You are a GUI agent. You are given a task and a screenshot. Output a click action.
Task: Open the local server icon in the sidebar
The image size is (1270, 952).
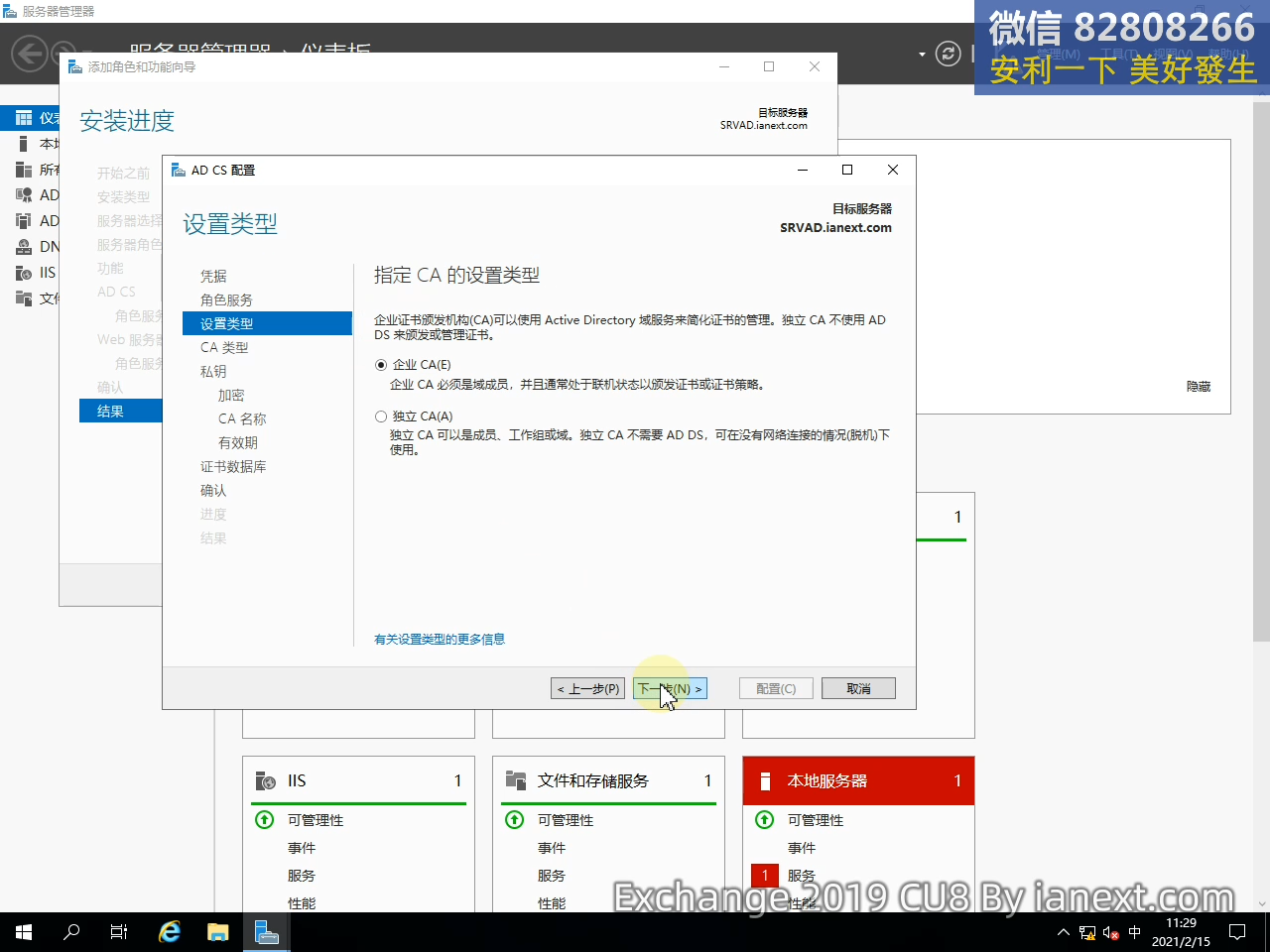pos(24,144)
